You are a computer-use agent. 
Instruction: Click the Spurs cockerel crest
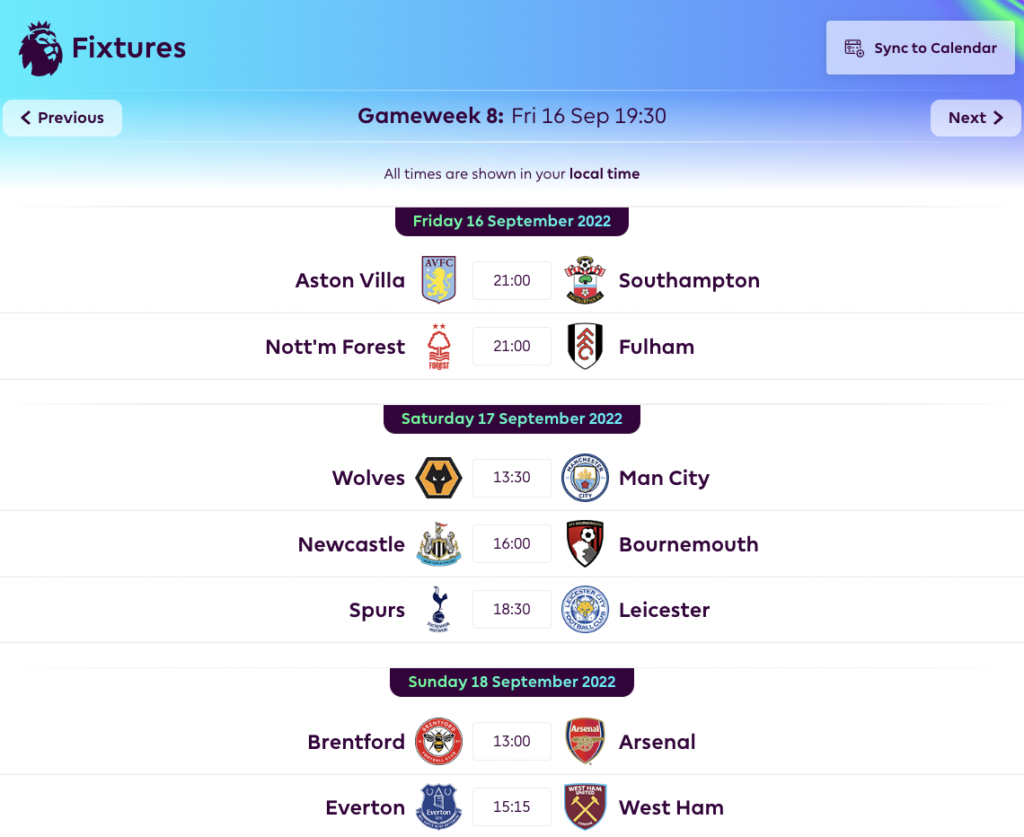coord(437,609)
